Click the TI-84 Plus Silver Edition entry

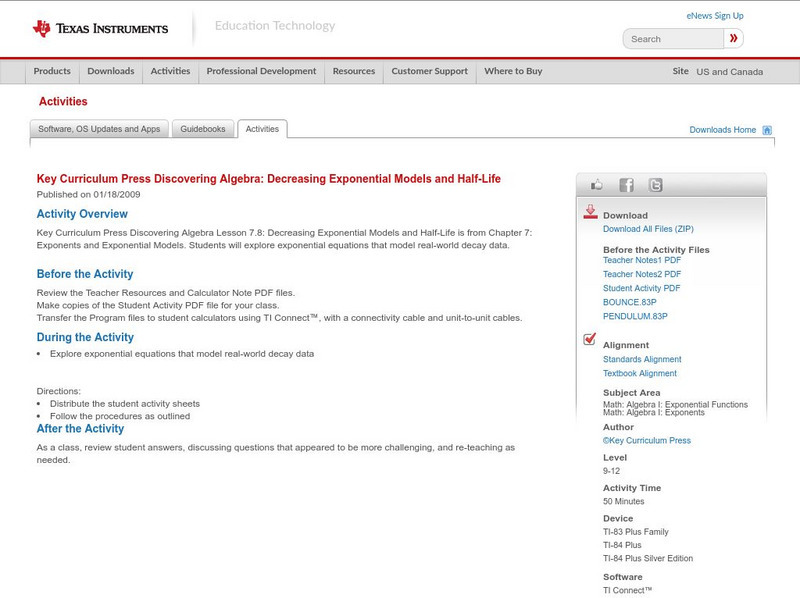pos(648,558)
